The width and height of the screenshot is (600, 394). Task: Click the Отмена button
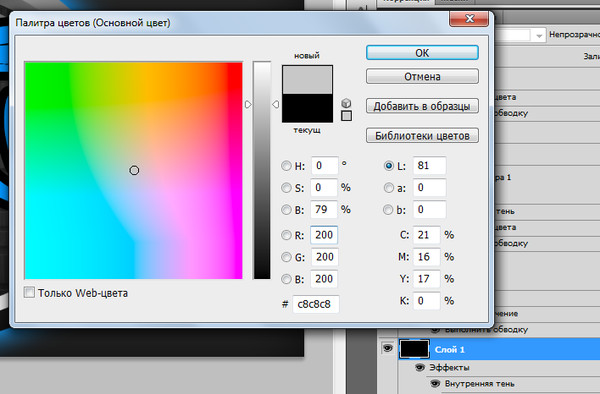[x=422, y=77]
